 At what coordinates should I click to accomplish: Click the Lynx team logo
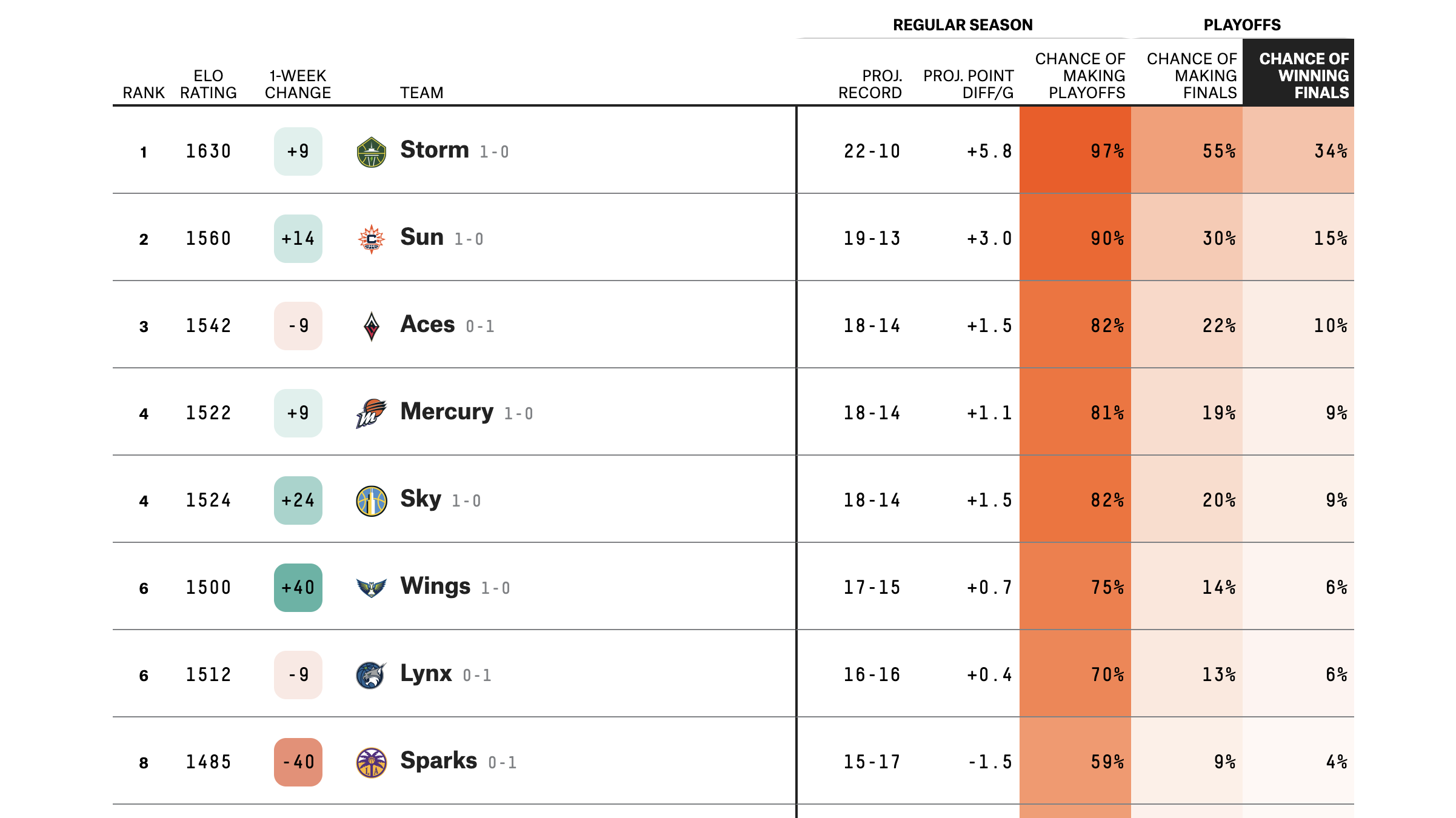[371, 675]
